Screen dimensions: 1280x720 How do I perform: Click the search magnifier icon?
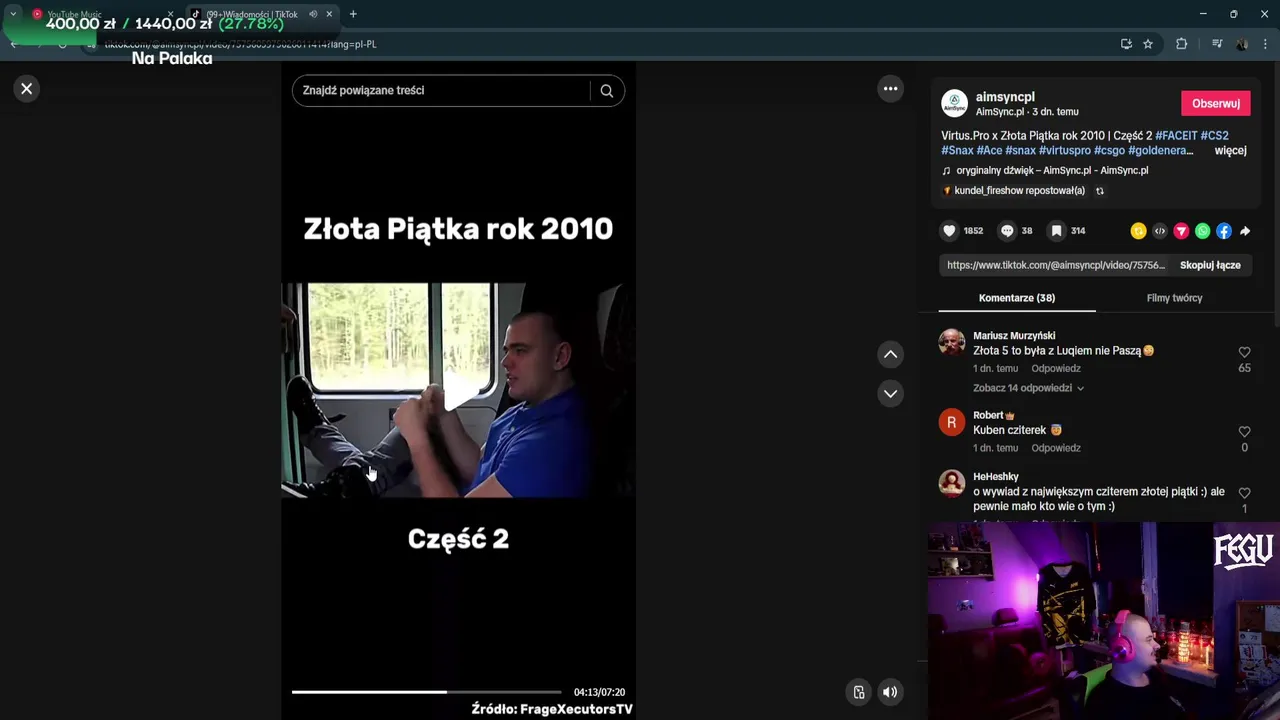click(607, 90)
